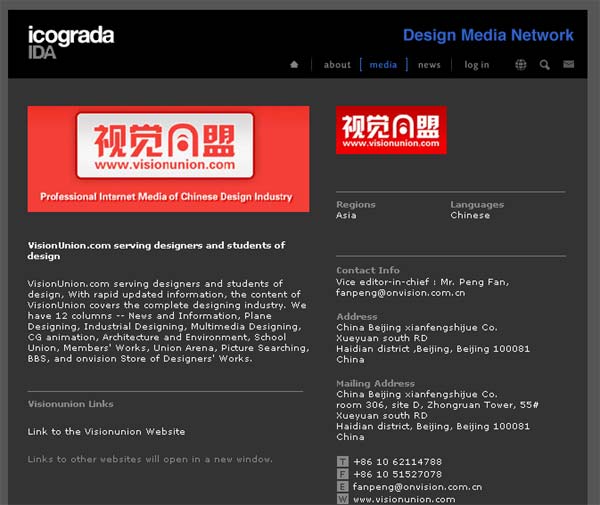This screenshot has height=505, width=600.
Task: Select the media menu item
Action: click(x=383, y=65)
